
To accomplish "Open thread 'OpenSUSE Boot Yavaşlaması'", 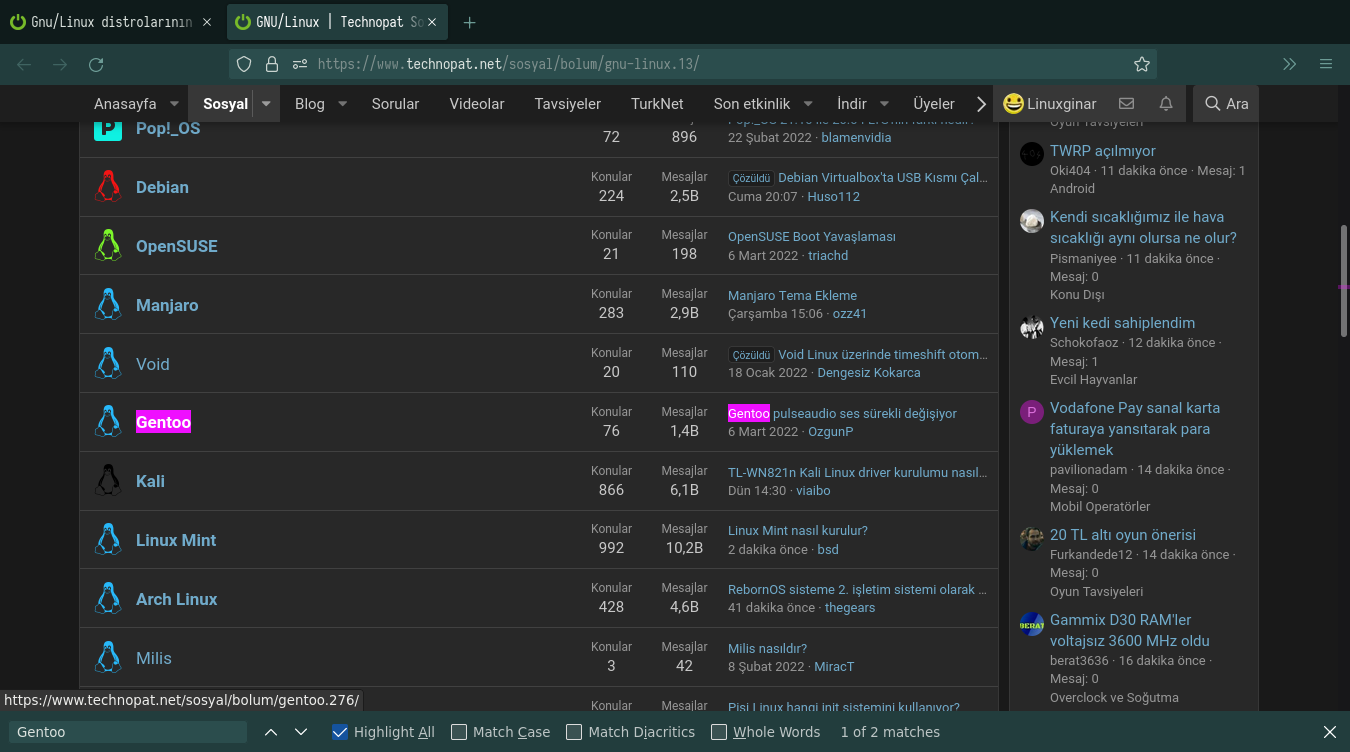I will (x=812, y=236).
